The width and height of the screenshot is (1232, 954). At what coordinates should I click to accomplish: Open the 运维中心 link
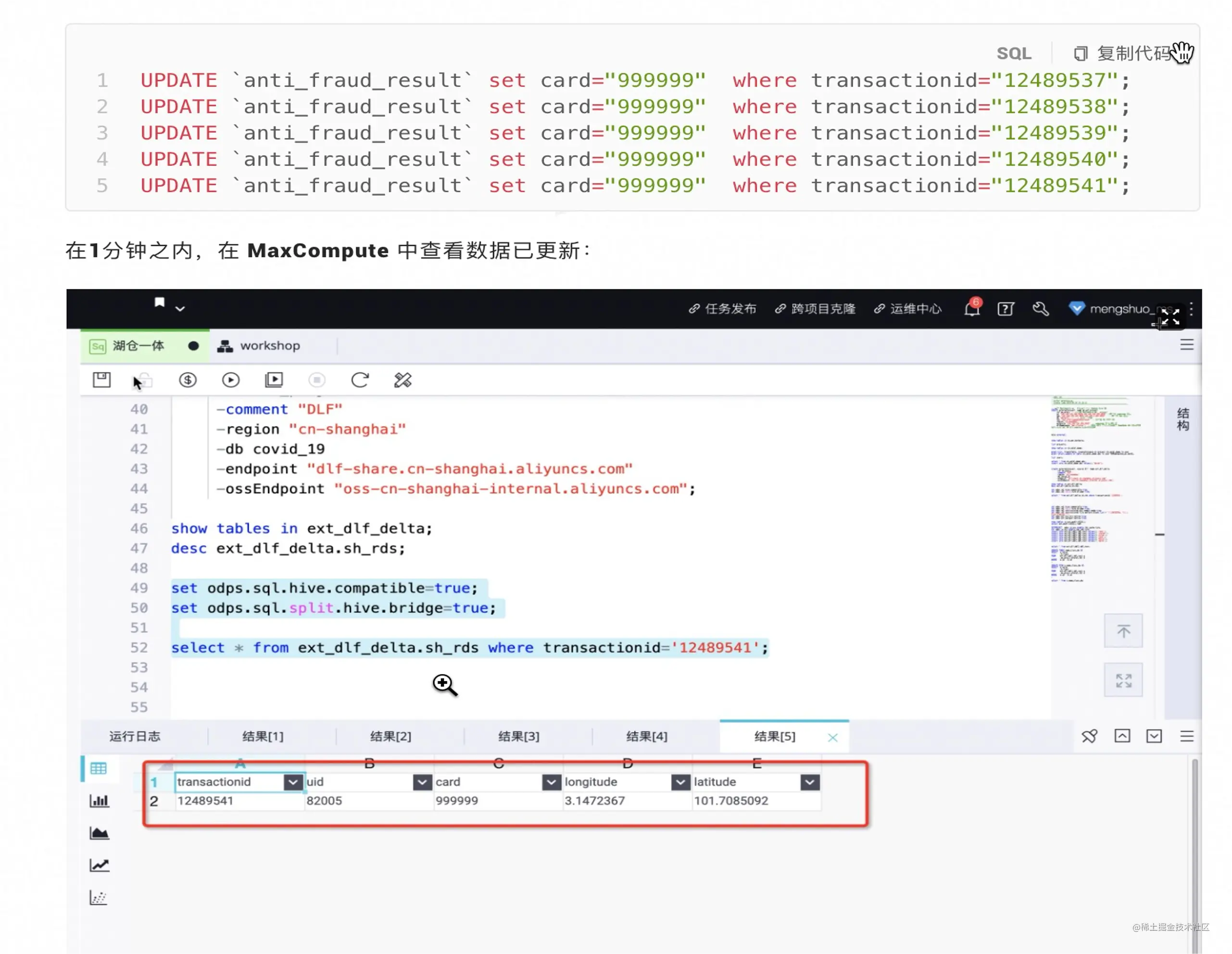pyautogui.click(x=907, y=309)
